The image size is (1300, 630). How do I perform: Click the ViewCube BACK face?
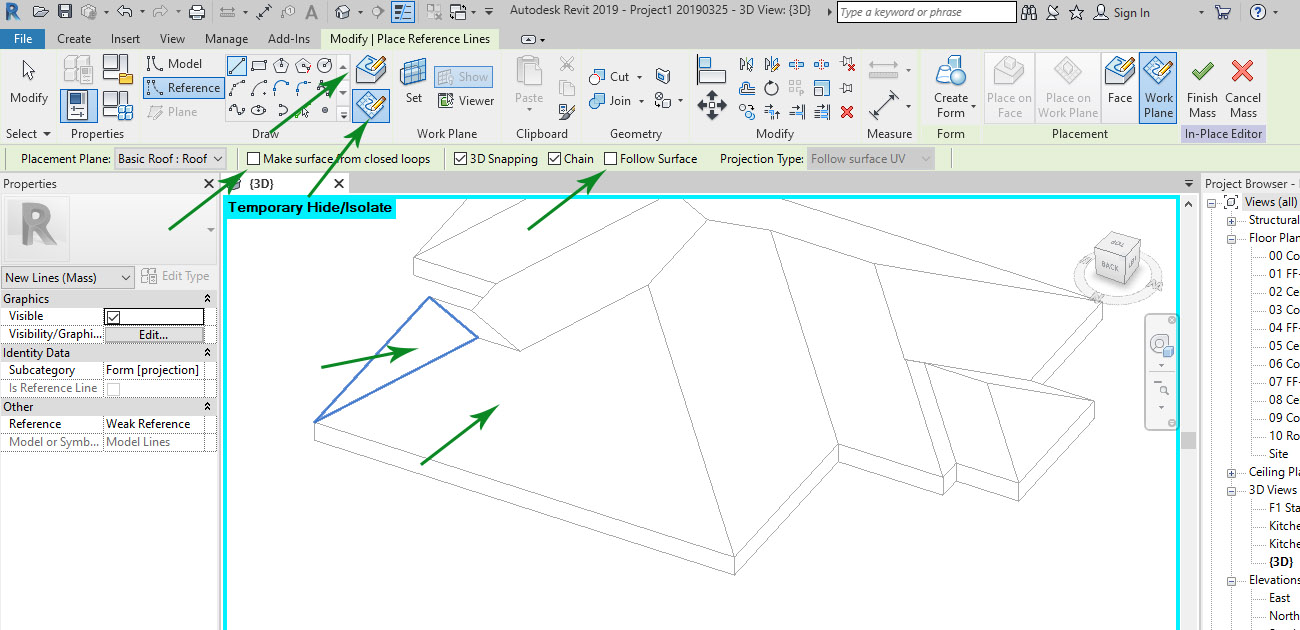click(x=1109, y=265)
